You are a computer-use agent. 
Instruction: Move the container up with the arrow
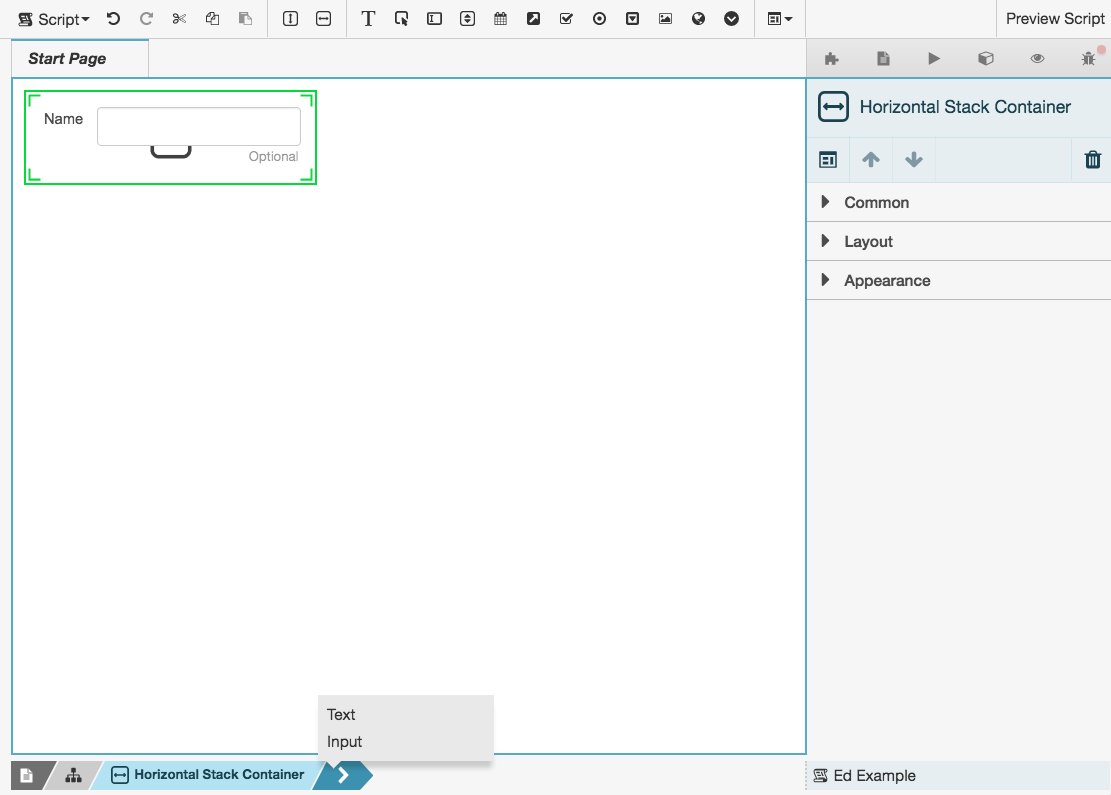coord(871,160)
